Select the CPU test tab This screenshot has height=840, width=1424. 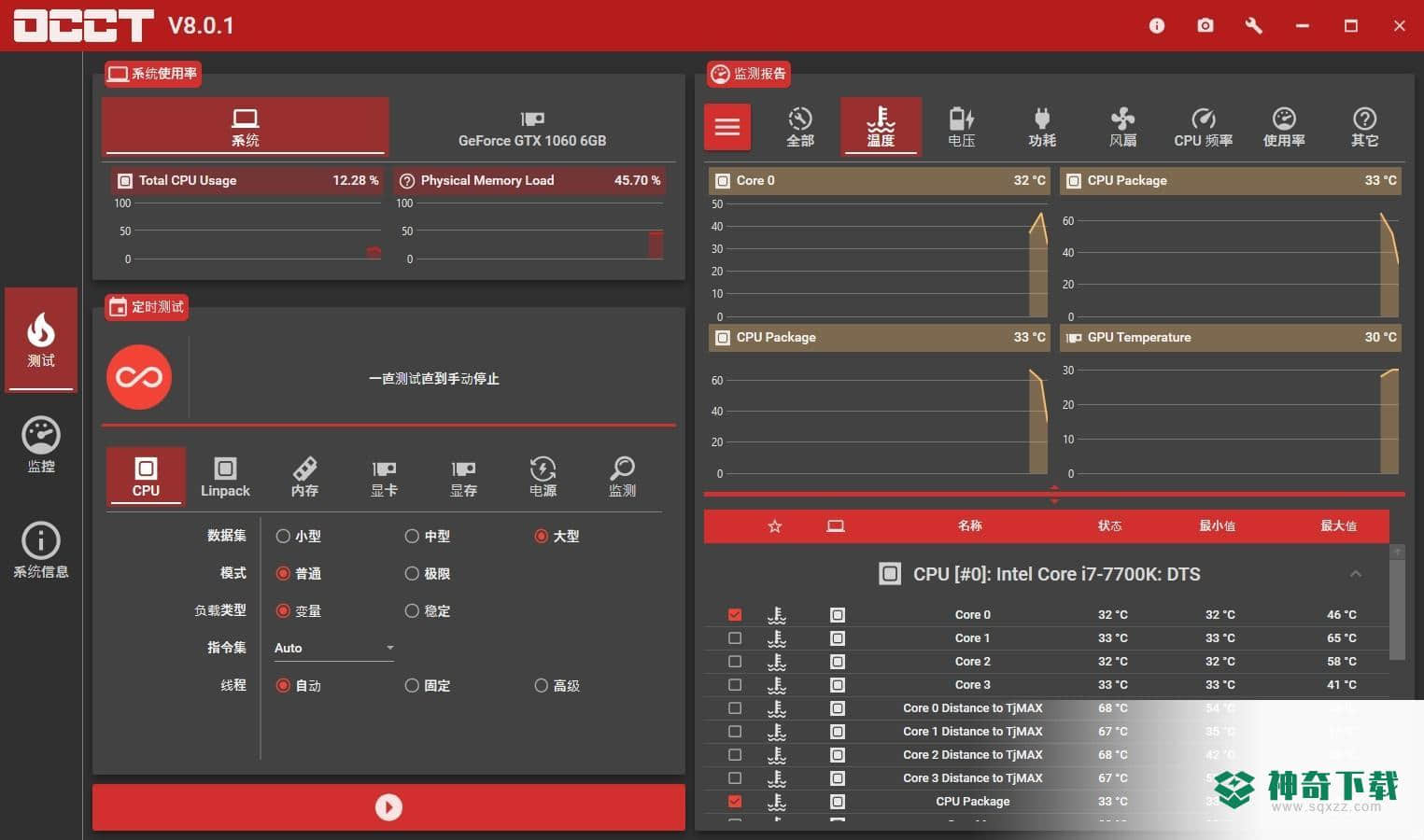(146, 477)
